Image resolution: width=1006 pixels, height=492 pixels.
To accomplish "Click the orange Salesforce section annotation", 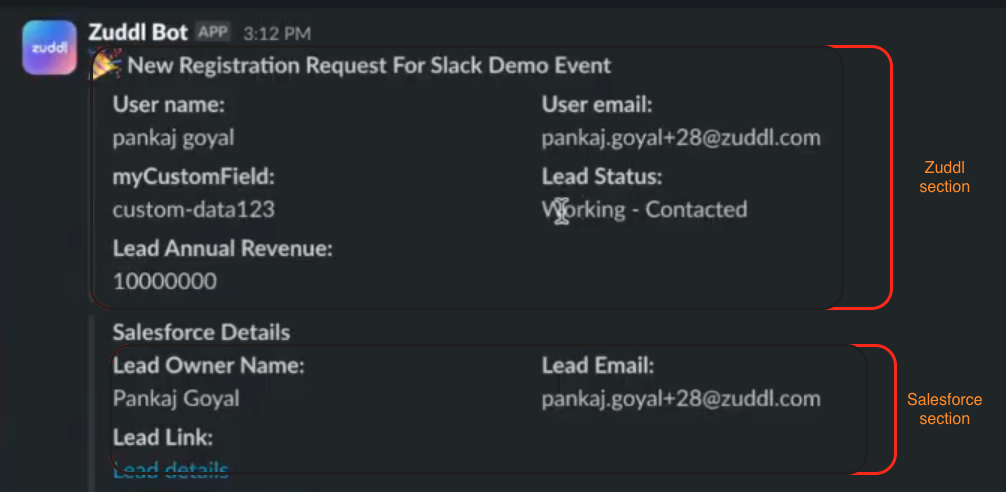I will tap(944, 409).
